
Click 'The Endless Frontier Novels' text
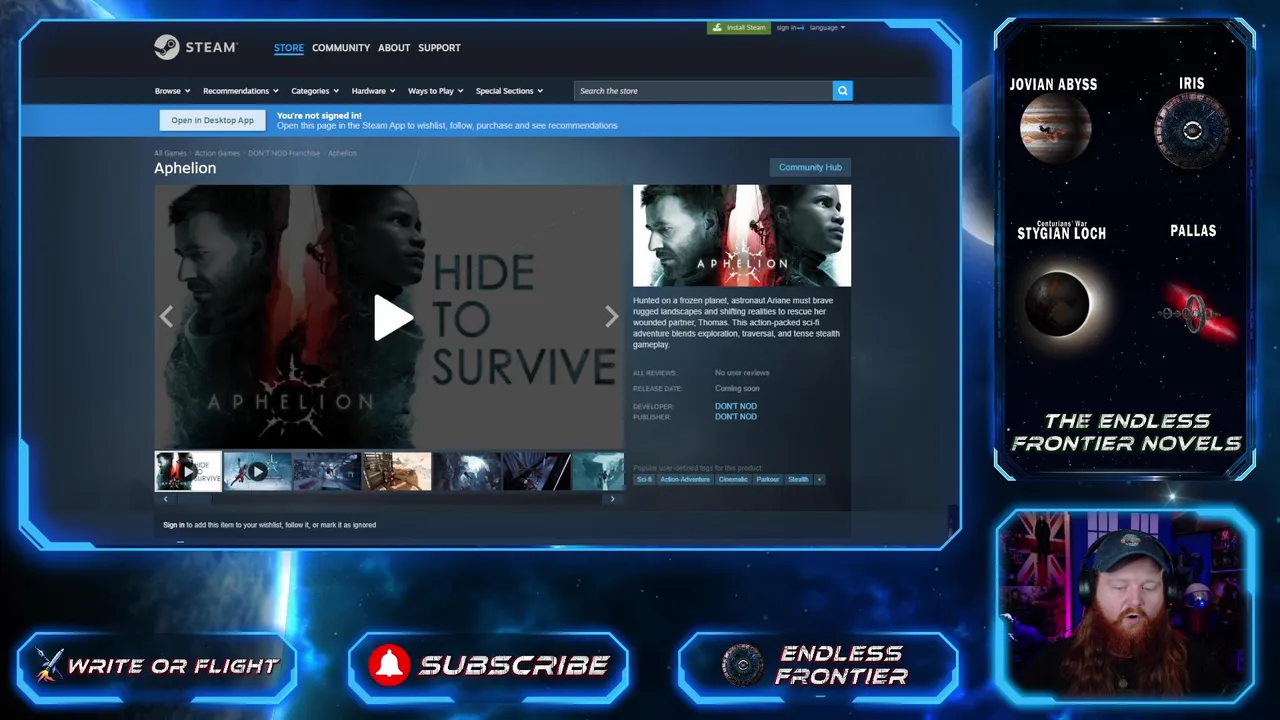pos(1126,432)
